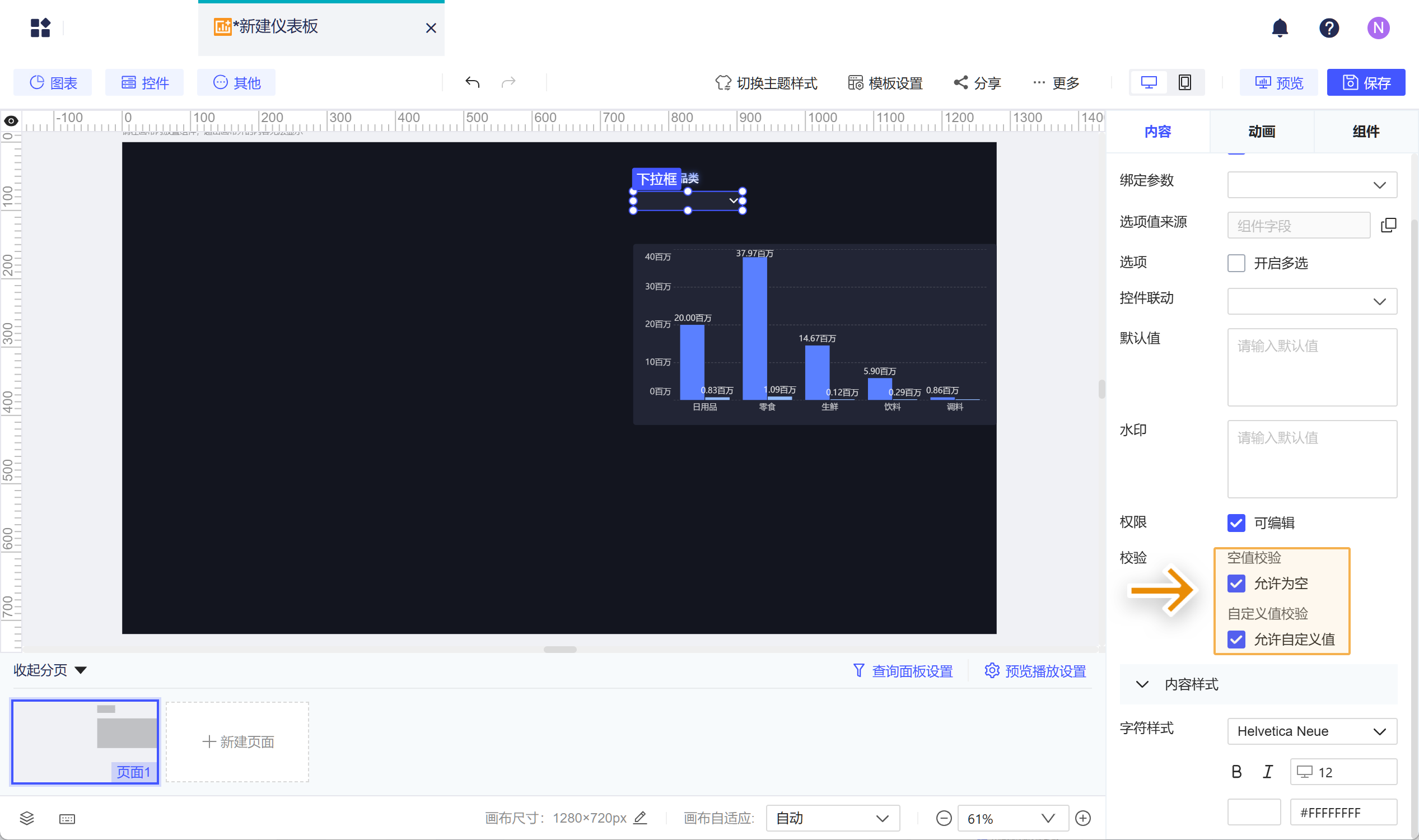The image size is (1419, 840).
Task: Click the undo arrow icon
Action: tap(472, 83)
